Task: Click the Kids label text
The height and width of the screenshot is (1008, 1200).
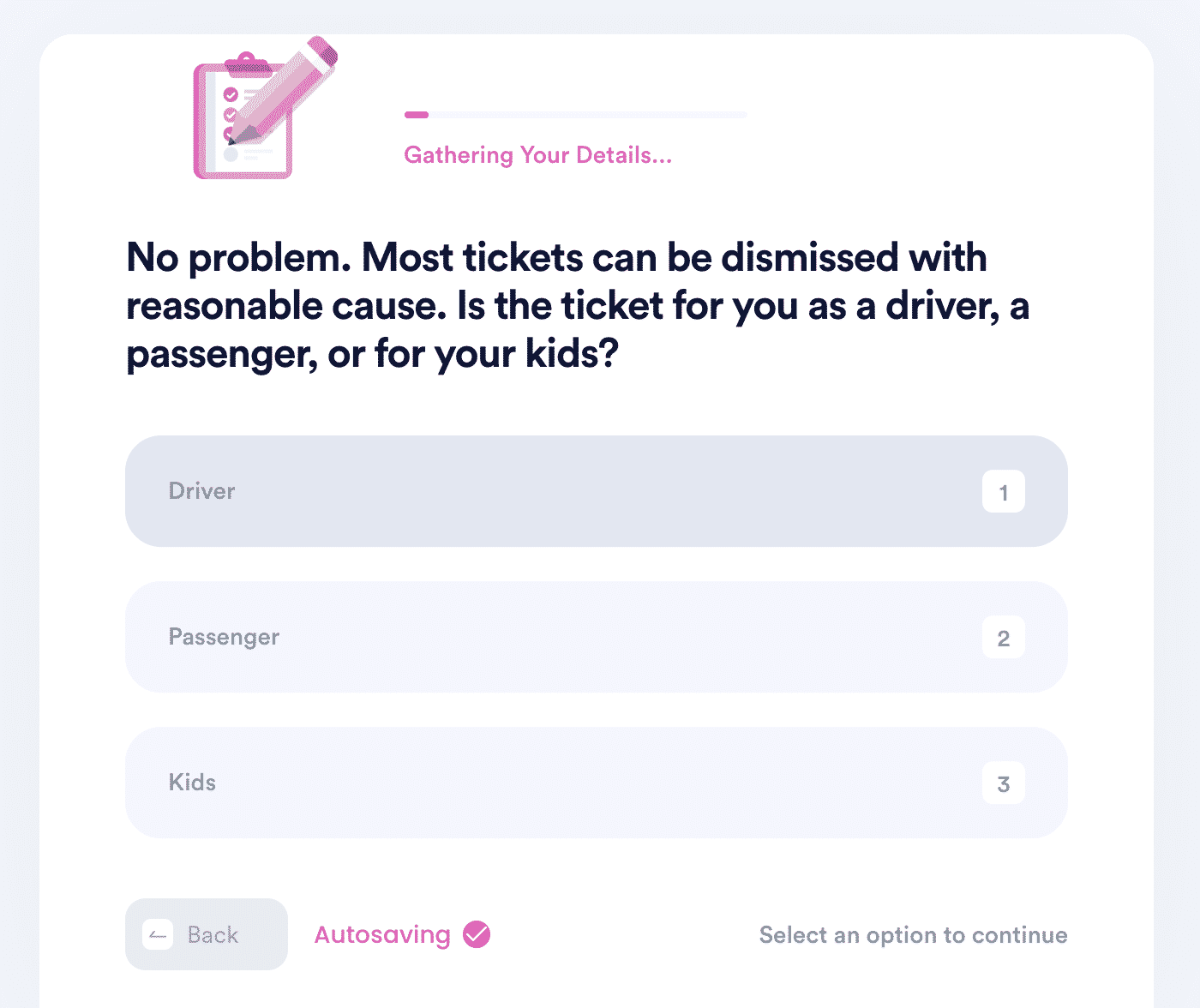Action: (x=192, y=783)
